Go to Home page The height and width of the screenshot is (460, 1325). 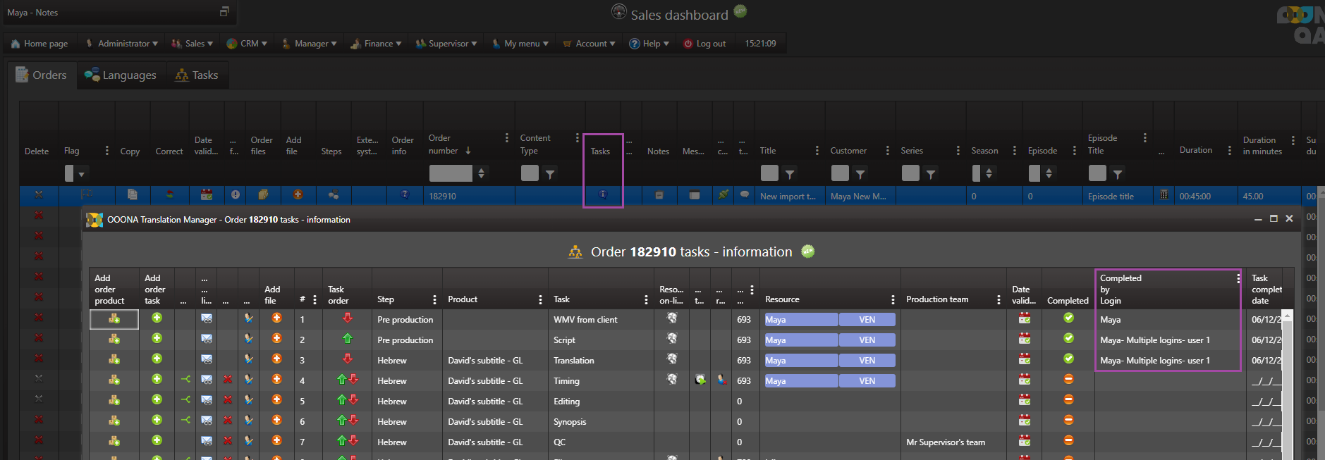point(39,44)
